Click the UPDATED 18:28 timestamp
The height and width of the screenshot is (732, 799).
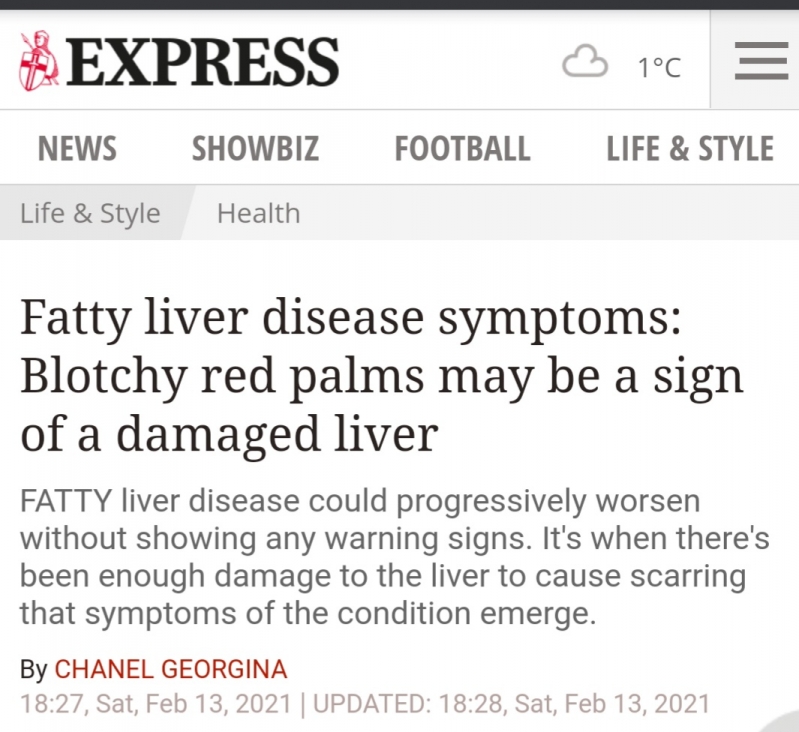click(x=511, y=703)
